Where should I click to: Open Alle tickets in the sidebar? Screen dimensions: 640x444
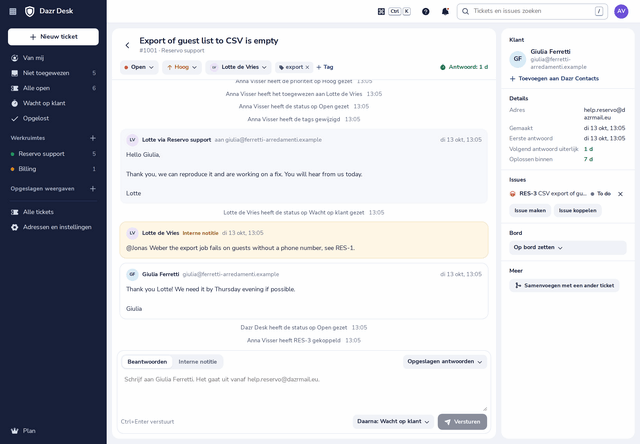[x=53, y=212]
